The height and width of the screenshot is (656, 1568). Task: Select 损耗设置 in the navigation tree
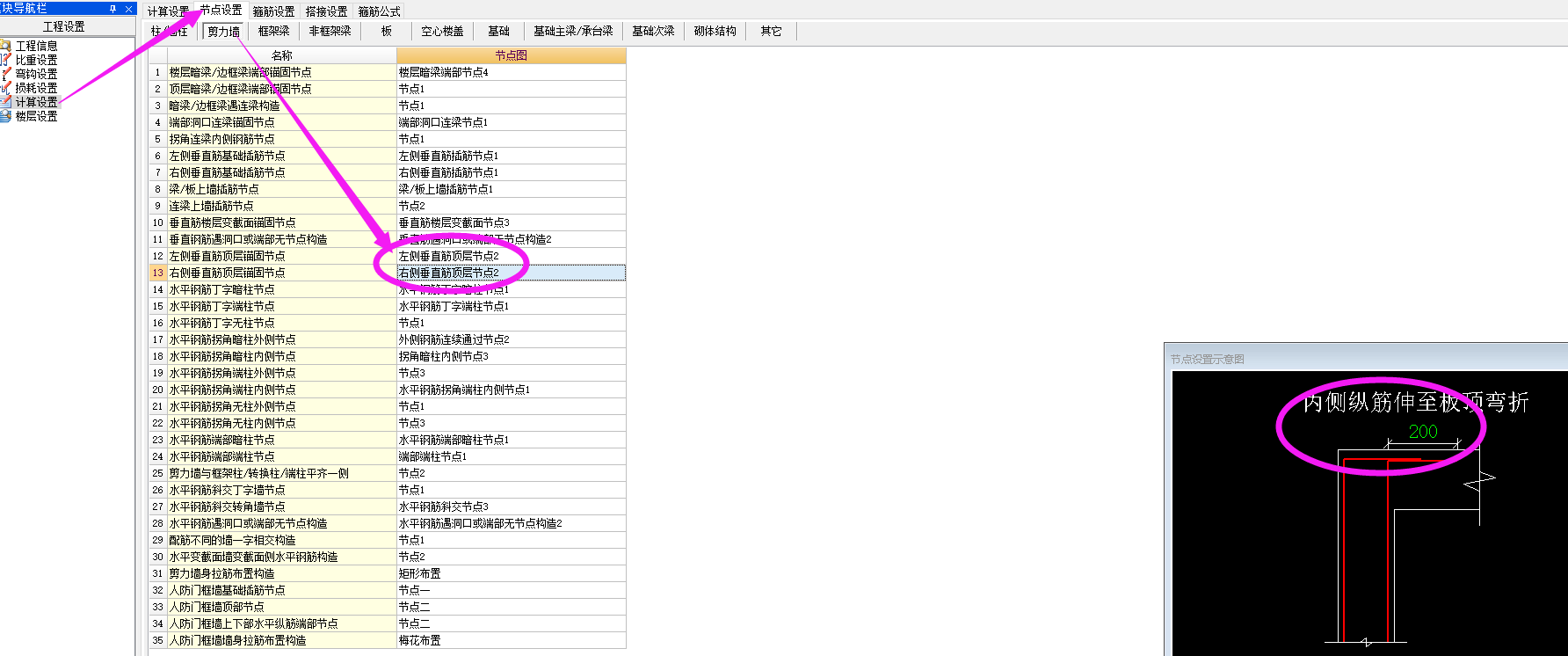pyautogui.click(x=36, y=88)
